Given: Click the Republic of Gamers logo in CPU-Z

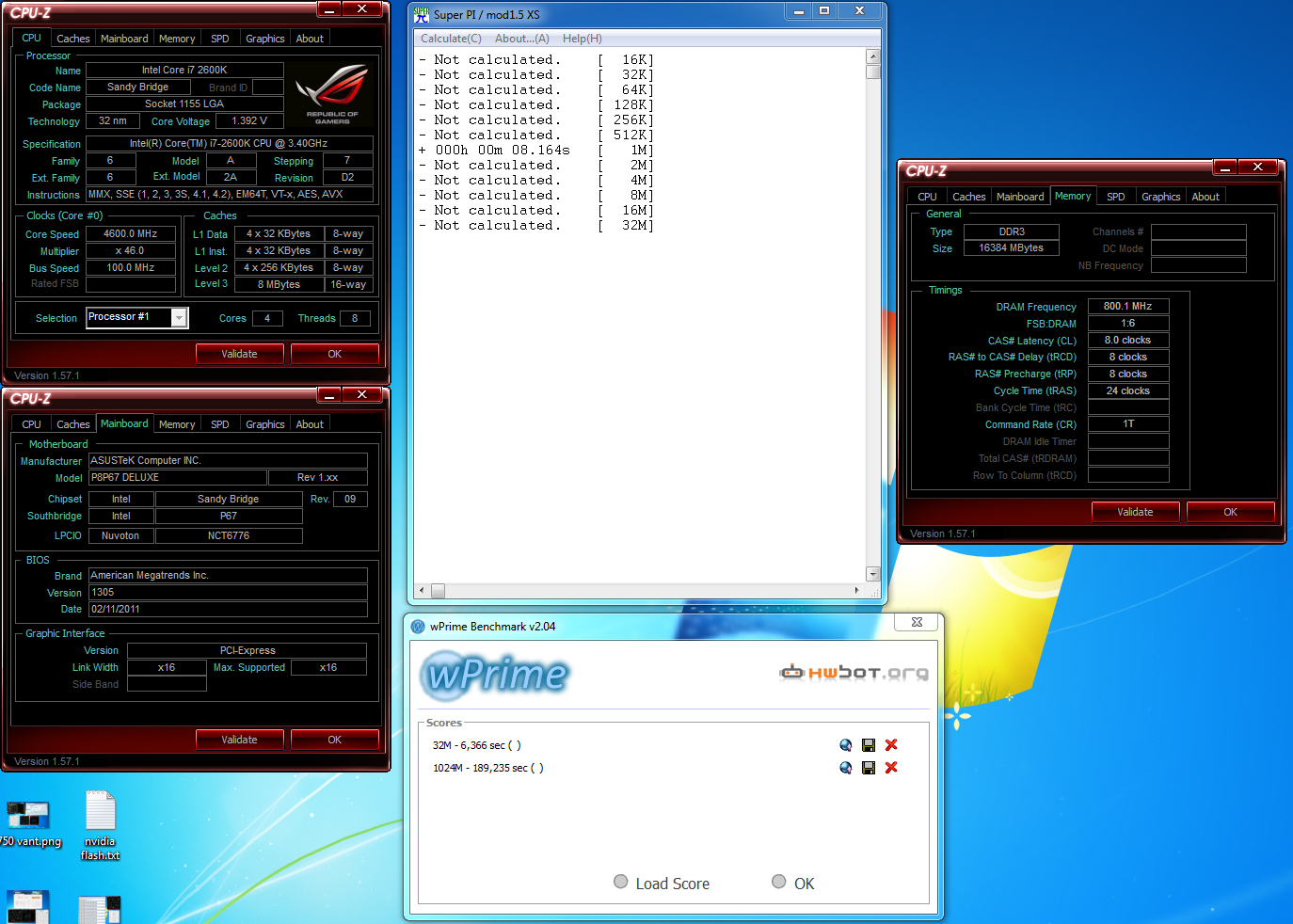Looking at the screenshot, I should [332, 94].
